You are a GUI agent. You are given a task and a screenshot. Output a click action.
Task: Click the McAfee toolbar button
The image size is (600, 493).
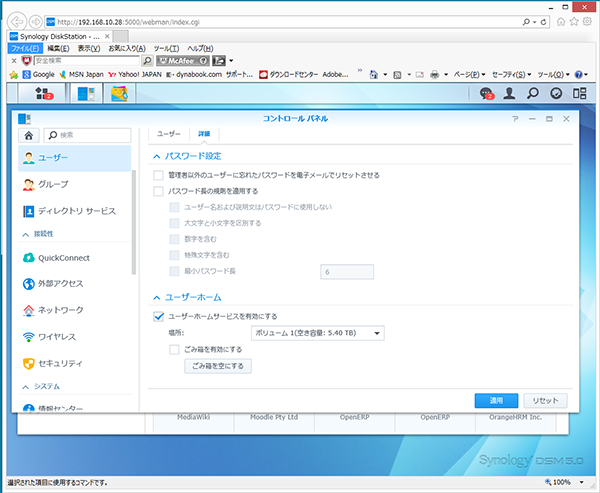[183, 60]
